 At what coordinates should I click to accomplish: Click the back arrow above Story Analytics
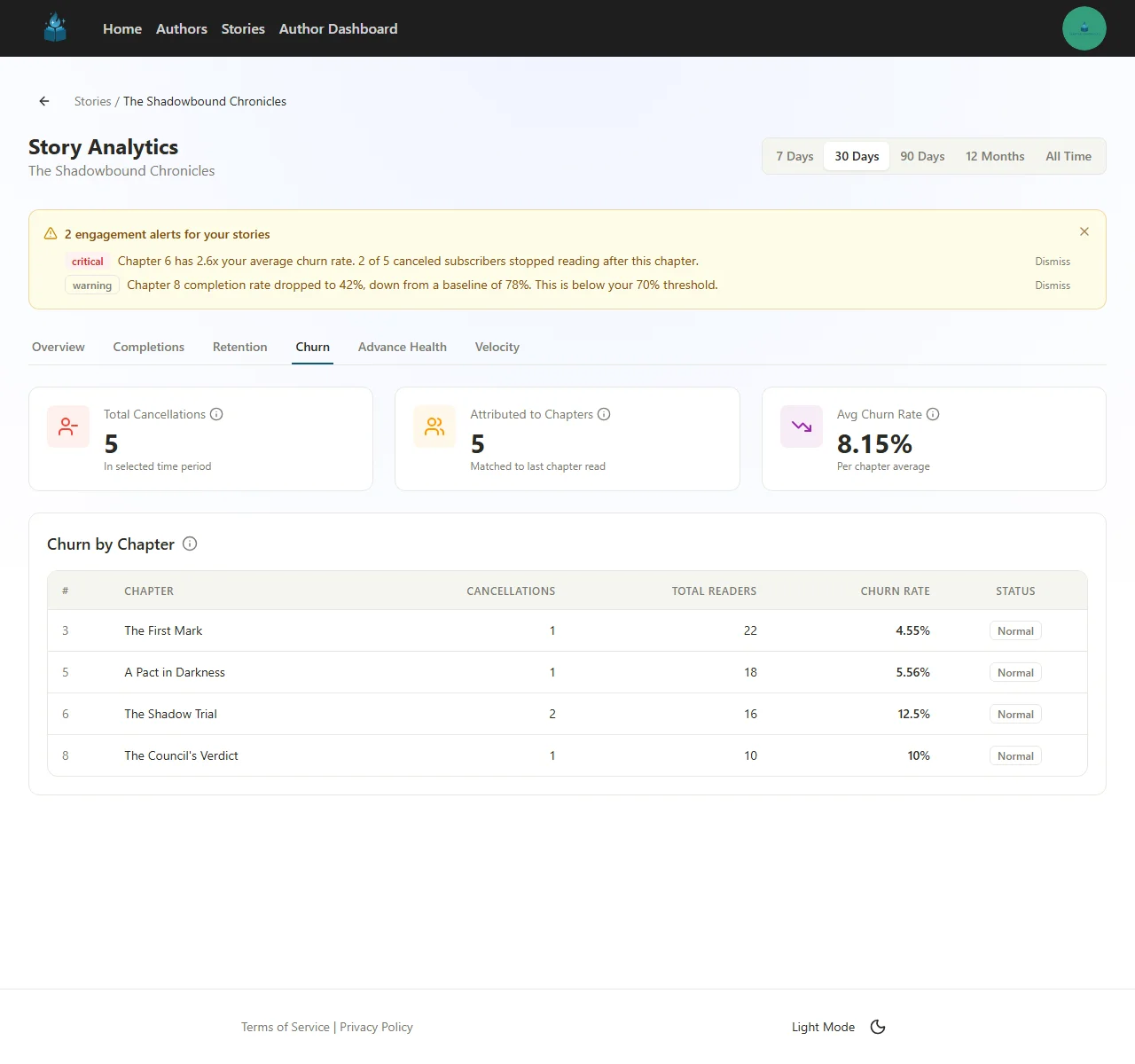pos(43,101)
